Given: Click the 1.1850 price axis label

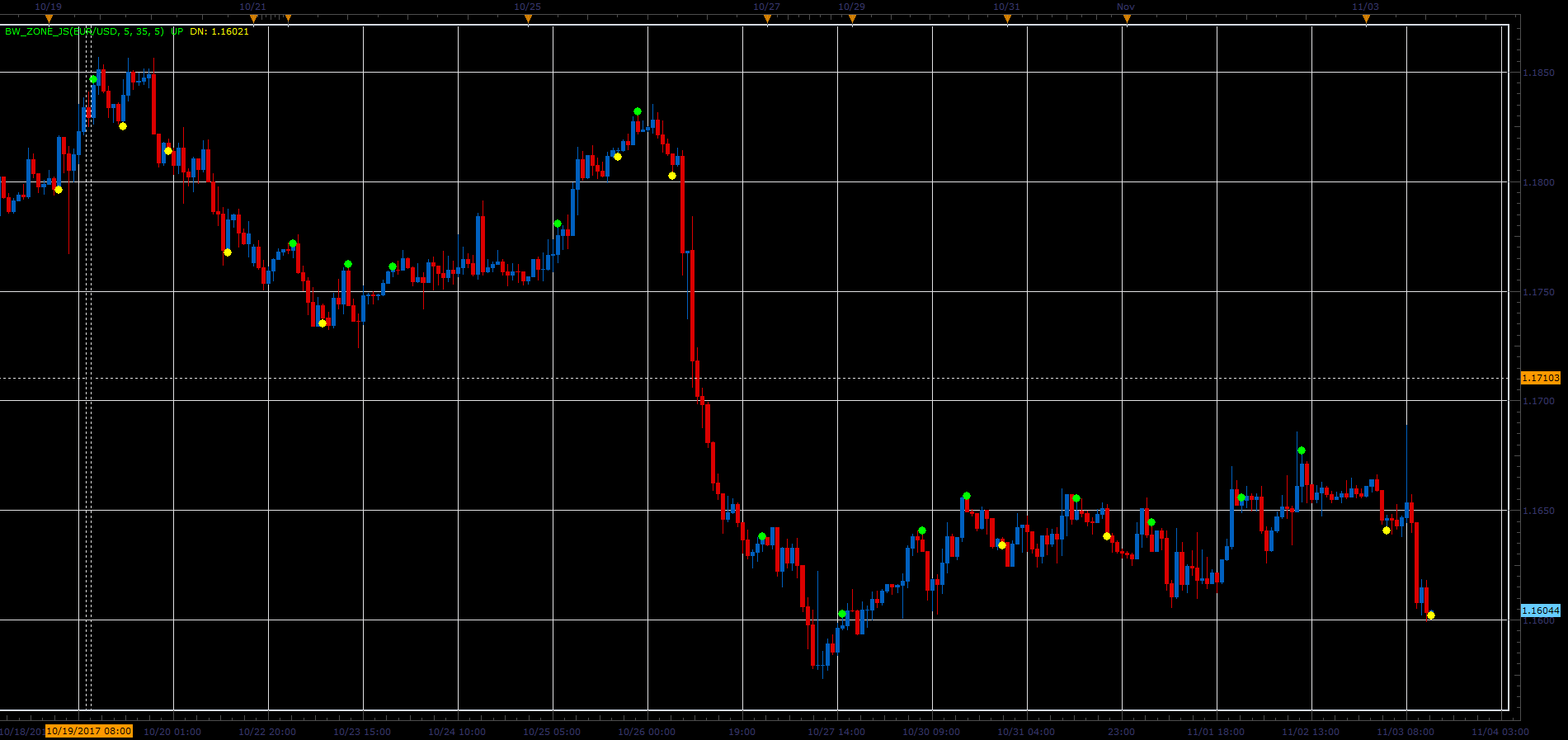Looking at the screenshot, I should click(1539, 73).
